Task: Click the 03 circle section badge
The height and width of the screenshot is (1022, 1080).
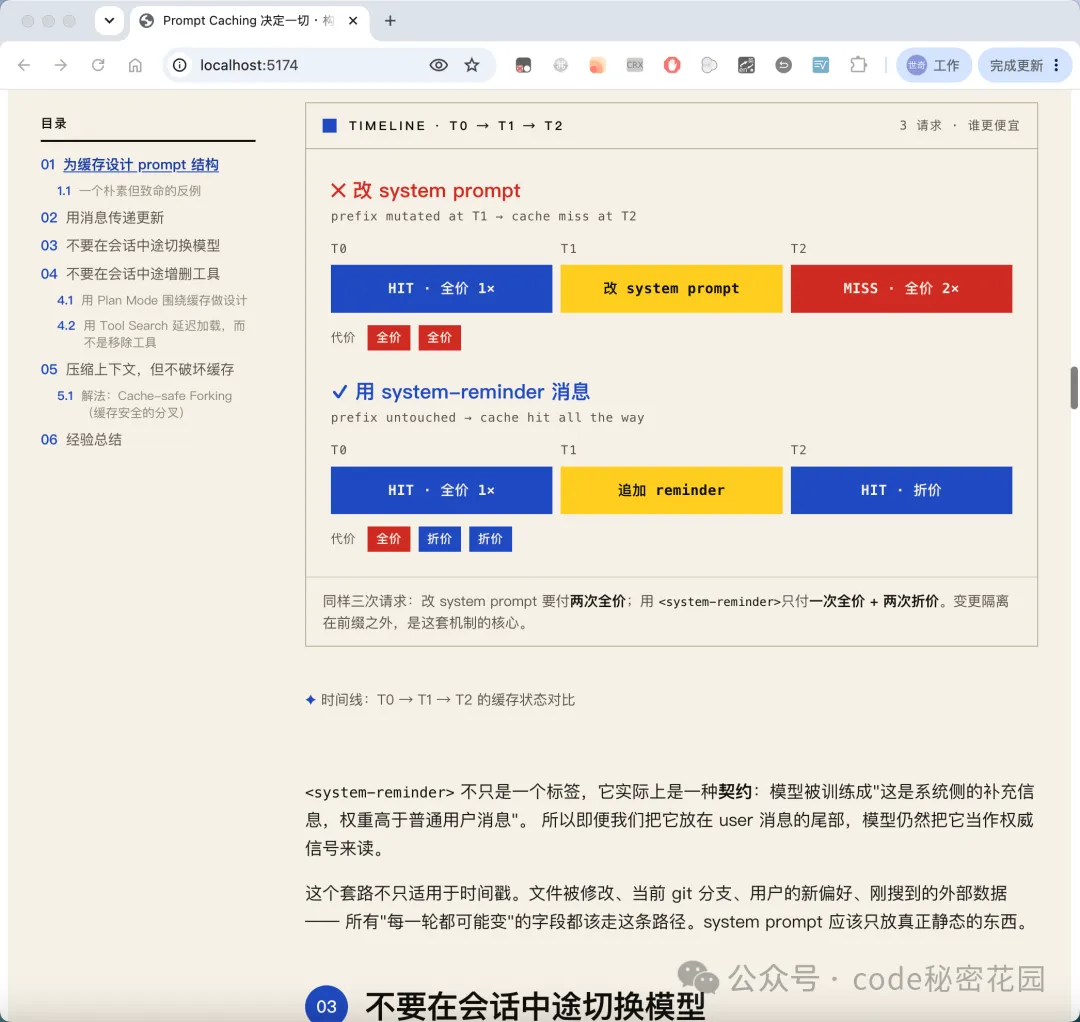Action: click(326, 1005)
